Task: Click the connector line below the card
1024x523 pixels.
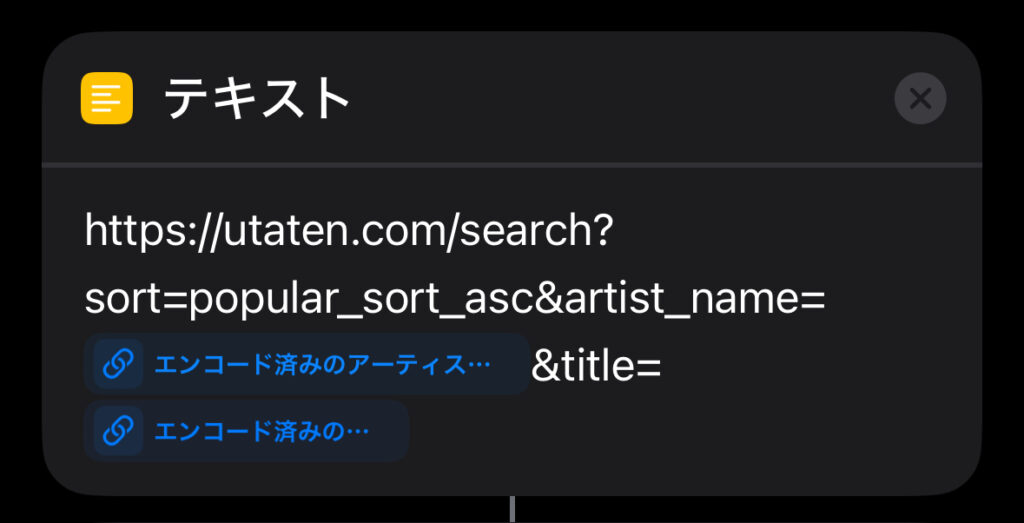Action: 512,509
